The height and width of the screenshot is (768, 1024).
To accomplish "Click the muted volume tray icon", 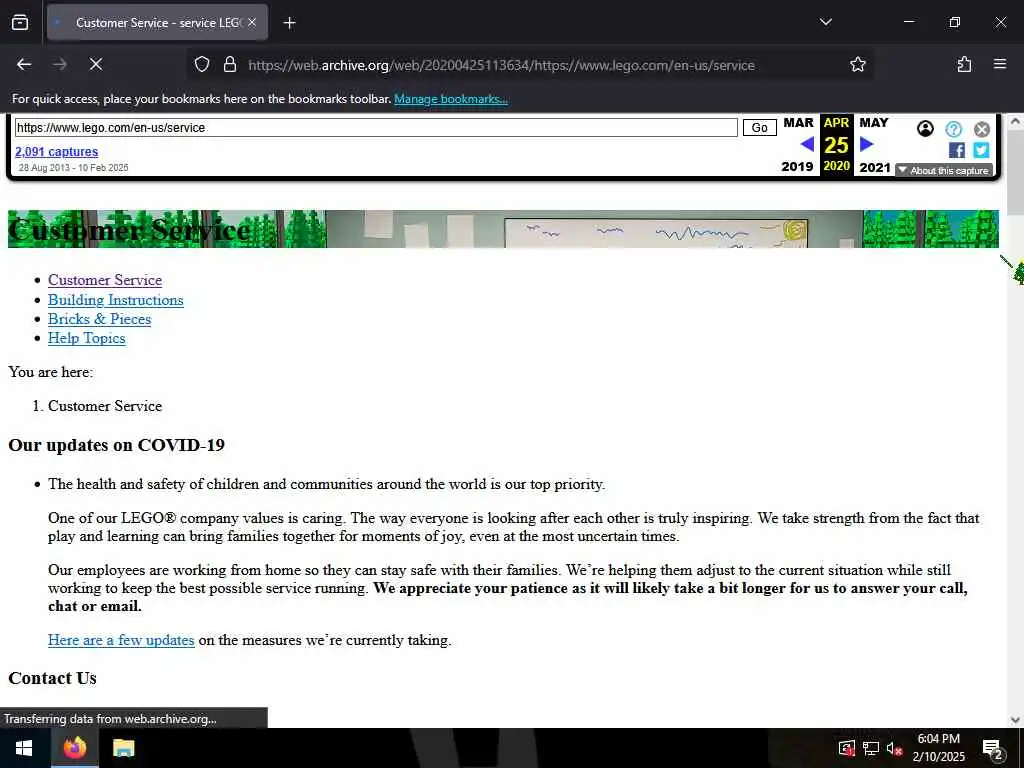I will tap(894, 748).
